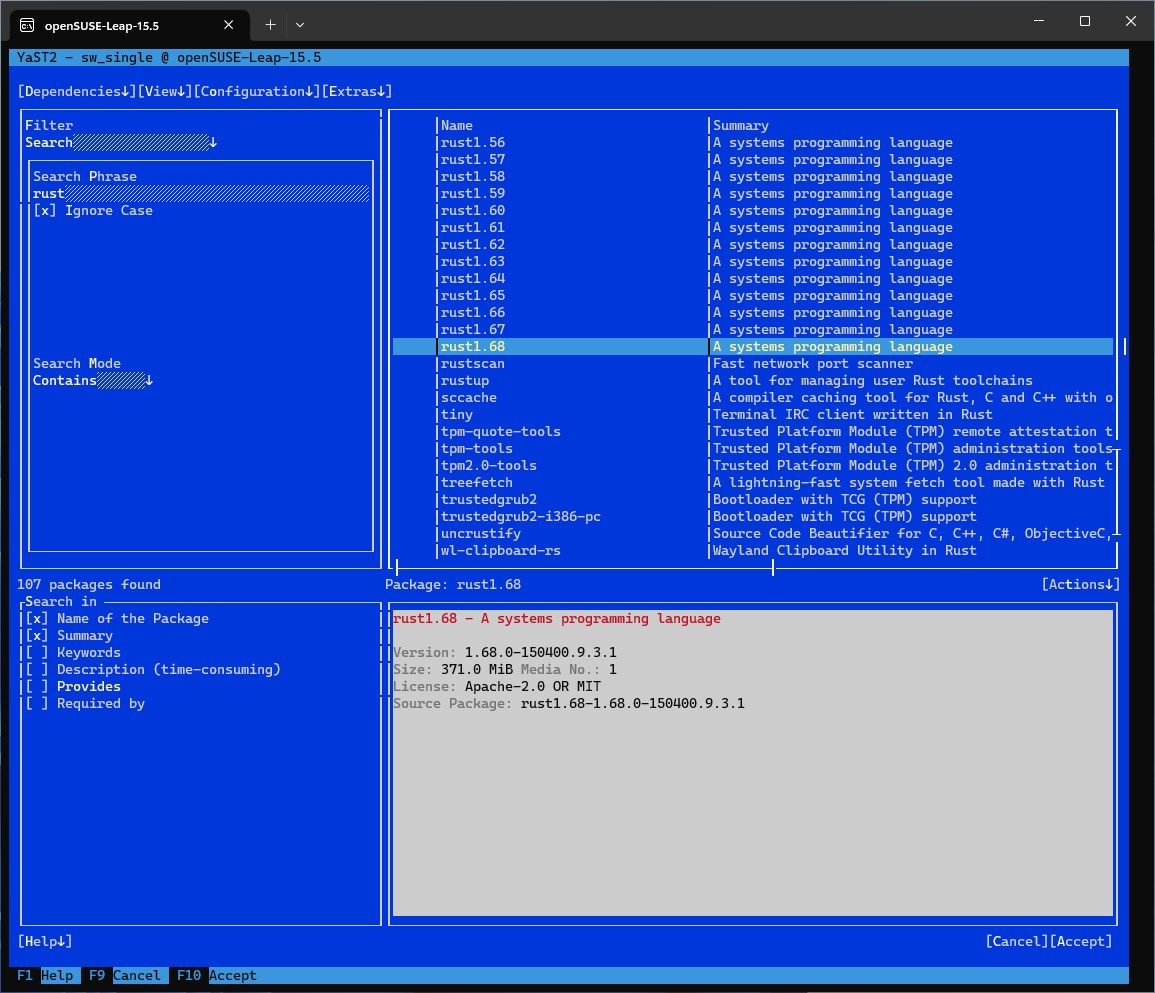Viewport: 1155px width, 993px height.
Task: Enable the Provides checkbox
Action: tap(73, 687)
